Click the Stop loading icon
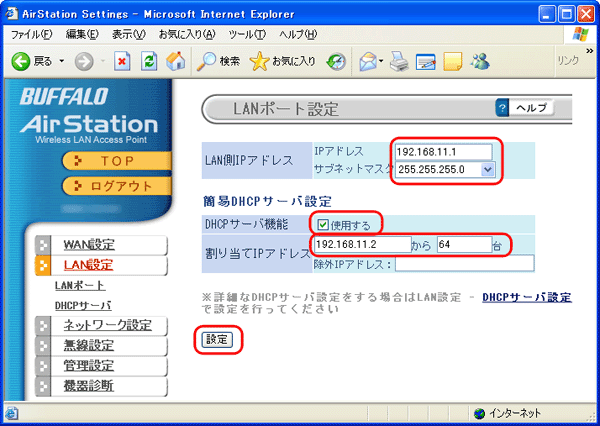The height and width of the screenshot is (426, 600). click(120, 61)
